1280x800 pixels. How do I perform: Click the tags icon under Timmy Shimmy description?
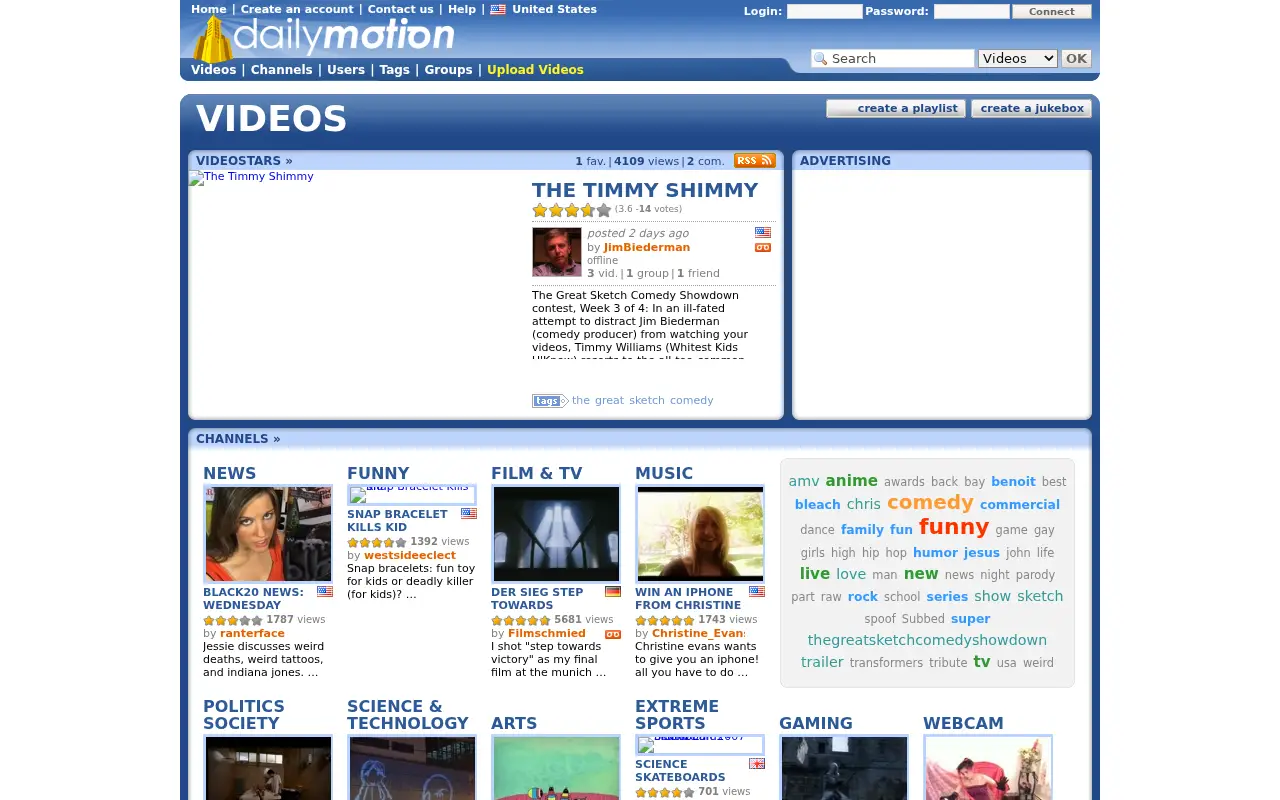549,401
